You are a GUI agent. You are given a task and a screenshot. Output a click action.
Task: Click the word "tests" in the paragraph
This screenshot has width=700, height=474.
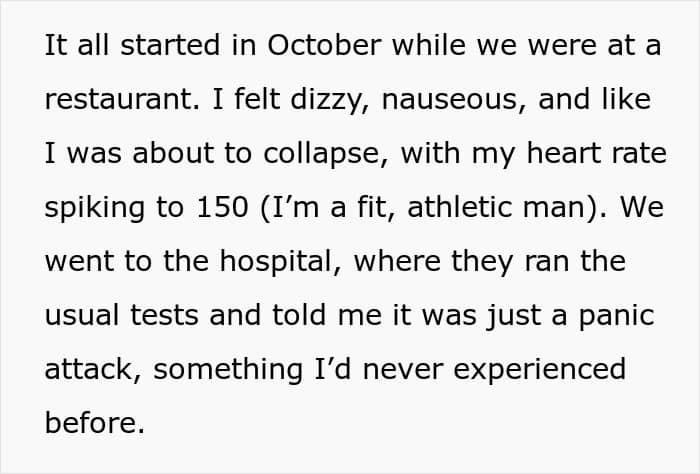(164, 315)
